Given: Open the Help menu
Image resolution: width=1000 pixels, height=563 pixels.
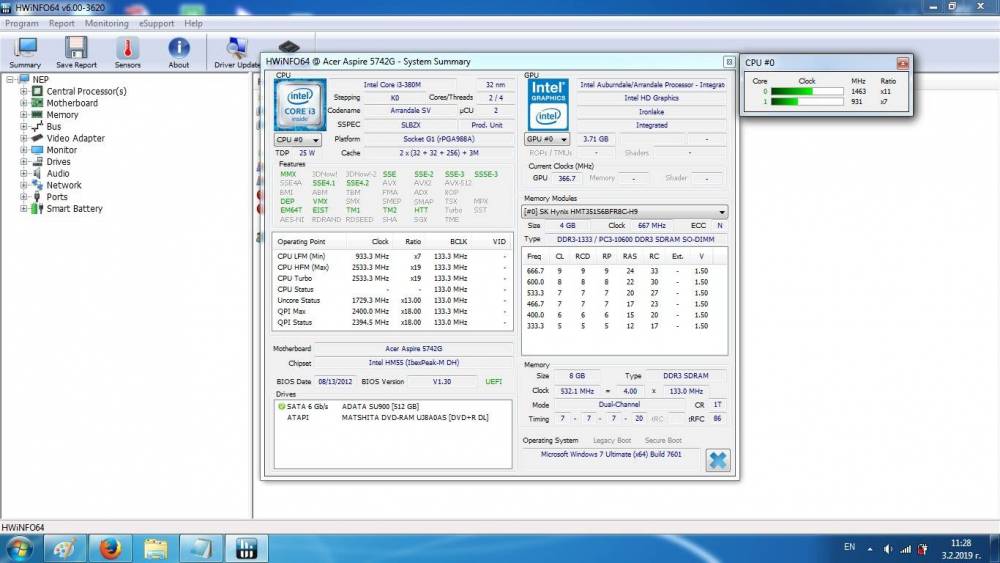Looking at the screenshot, I should click(193, 23).
